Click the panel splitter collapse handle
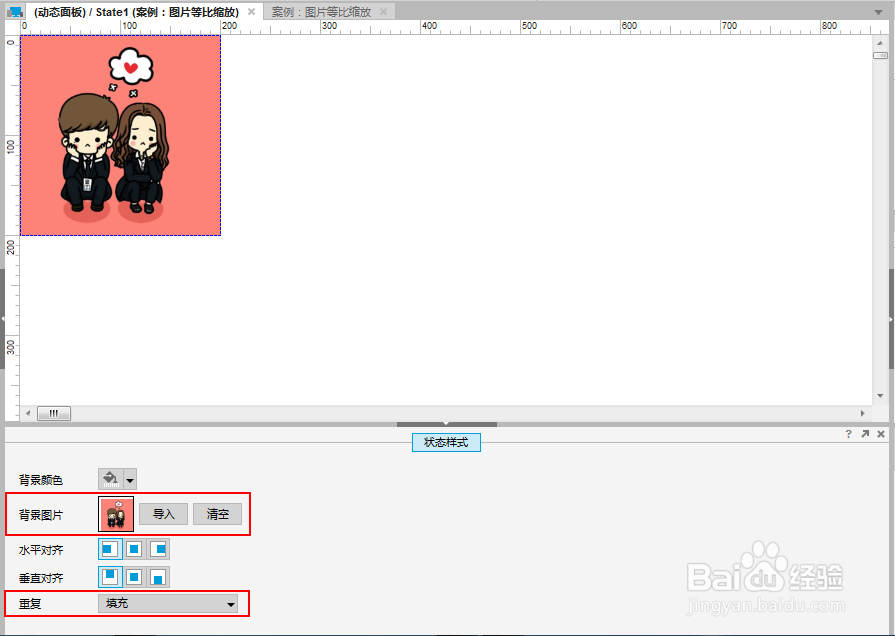 click(446, 424)
